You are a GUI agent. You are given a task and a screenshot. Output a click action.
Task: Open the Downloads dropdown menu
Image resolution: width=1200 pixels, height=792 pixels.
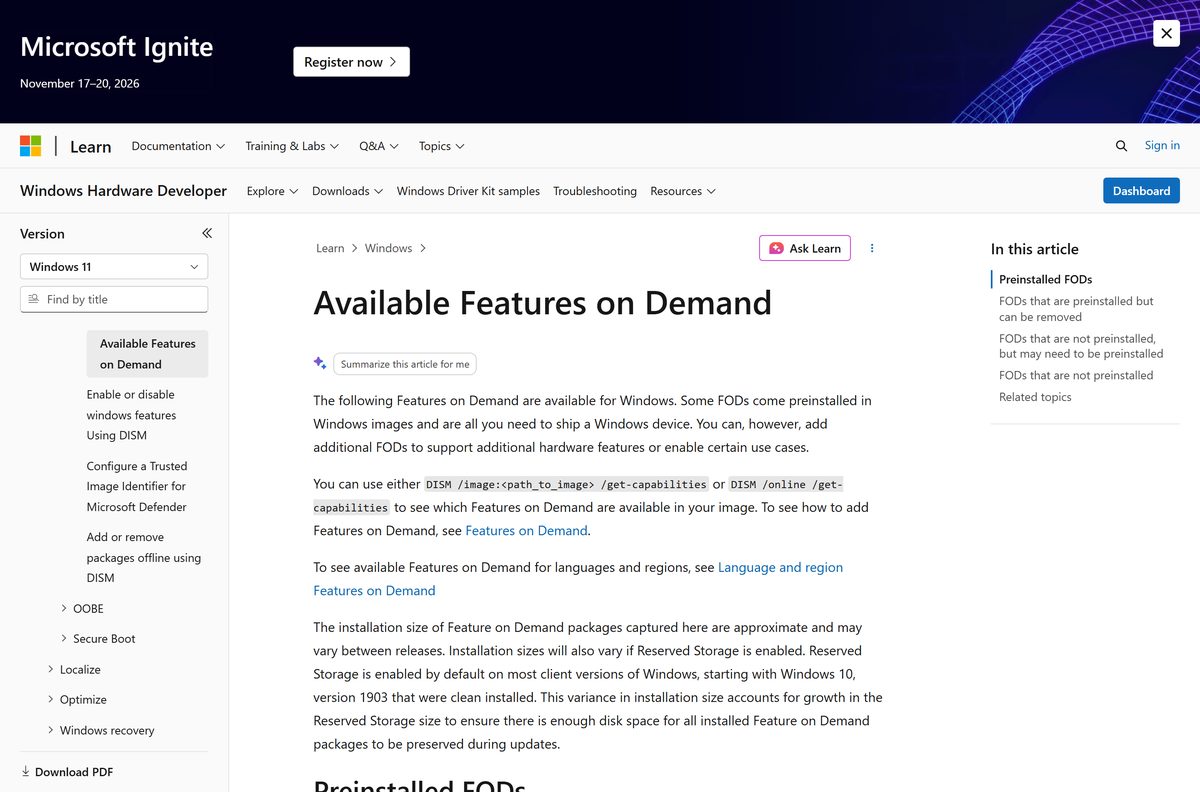coord(347,191)
